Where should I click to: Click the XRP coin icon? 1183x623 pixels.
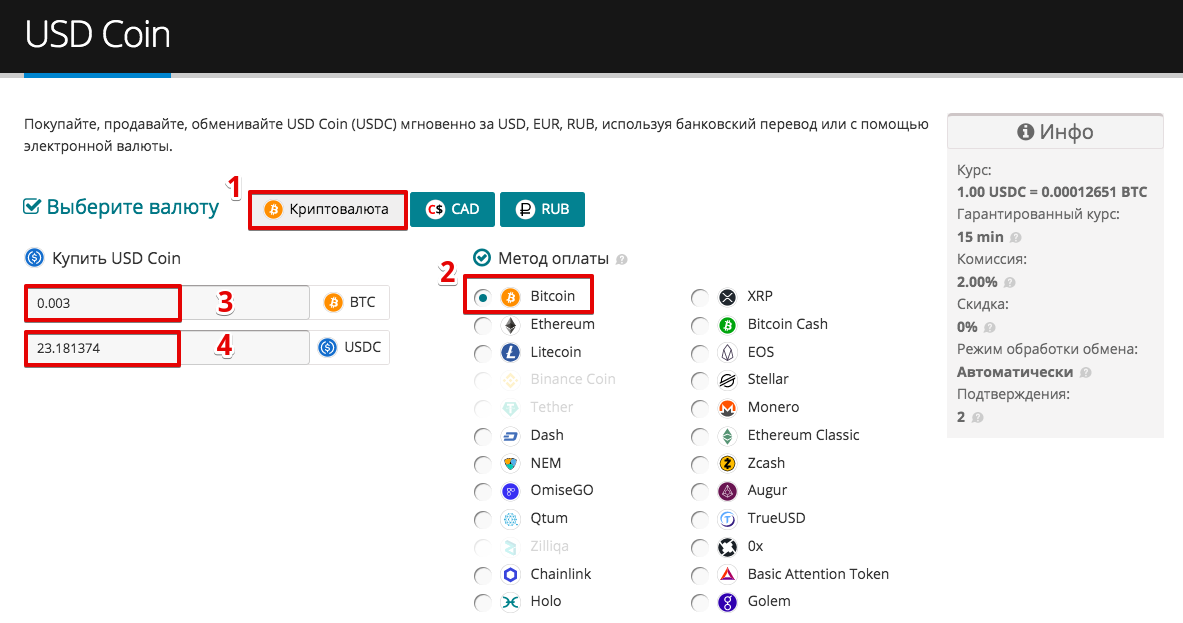click(727, 297)
